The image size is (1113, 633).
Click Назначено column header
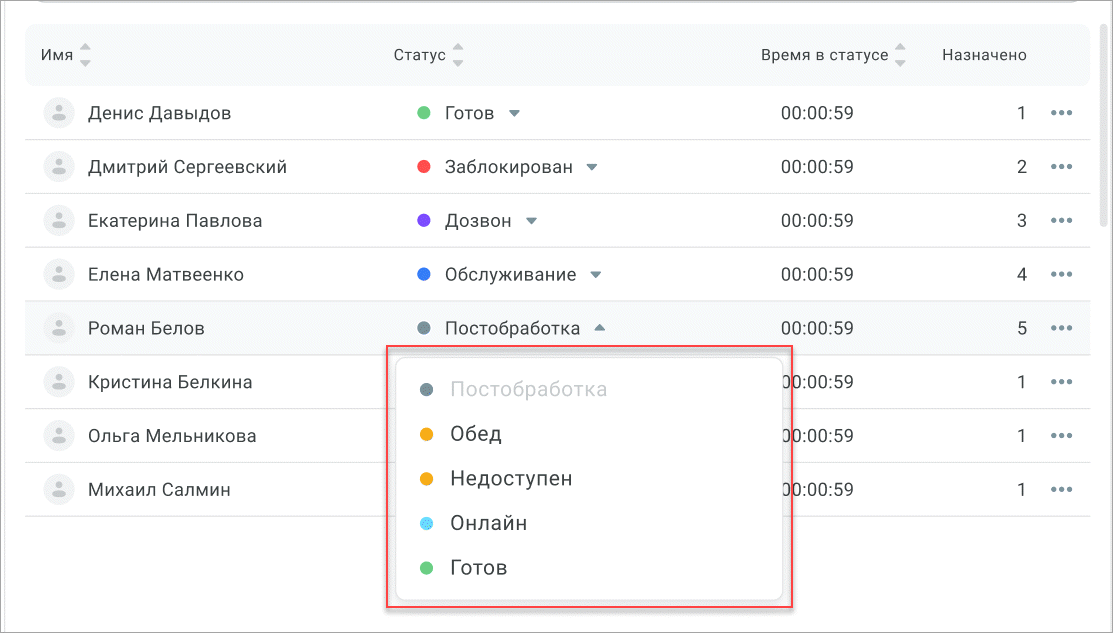[x=984, y=55]
